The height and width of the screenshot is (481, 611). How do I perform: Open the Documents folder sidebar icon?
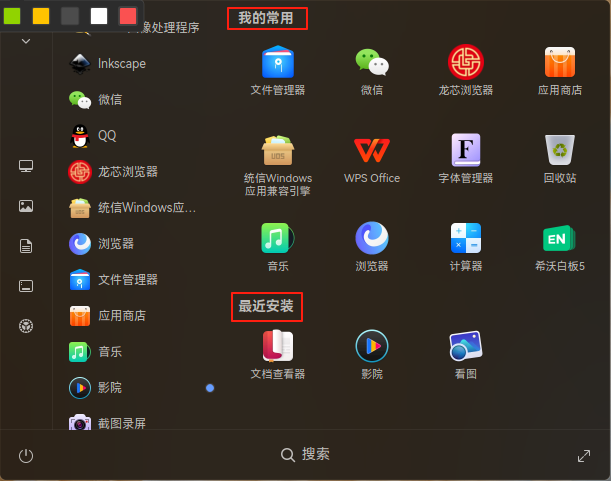26,246
